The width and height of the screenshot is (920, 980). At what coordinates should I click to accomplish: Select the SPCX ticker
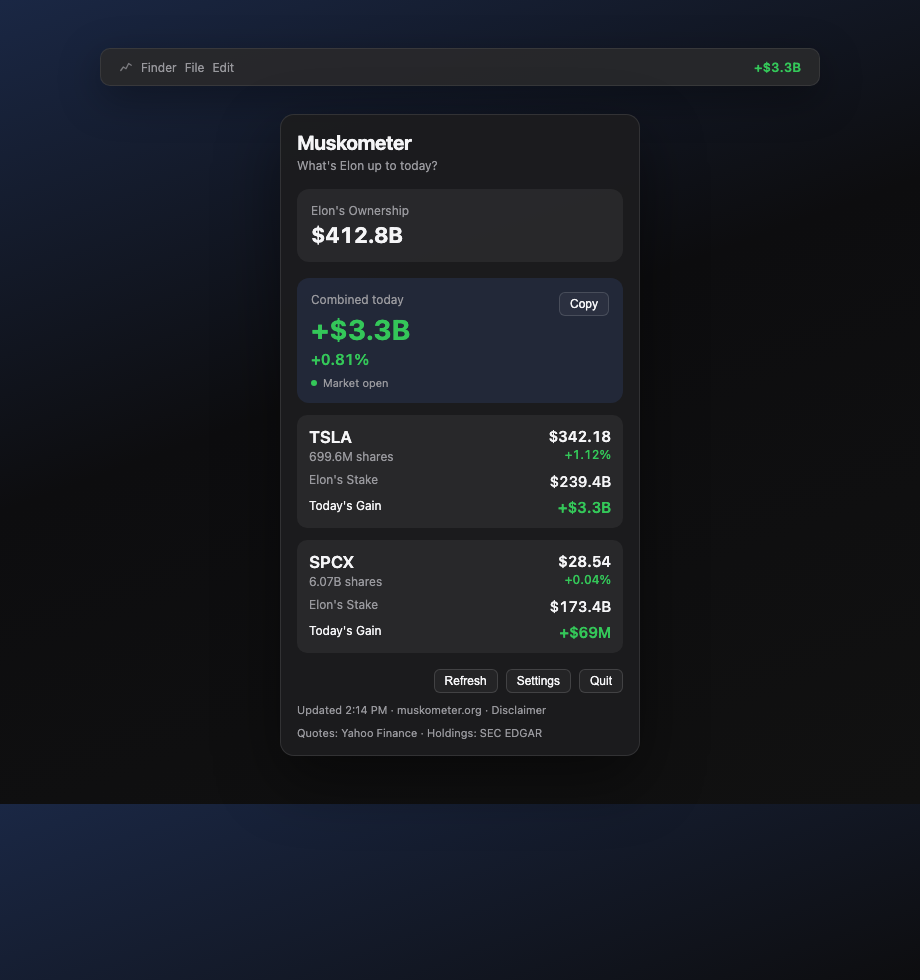332,562
